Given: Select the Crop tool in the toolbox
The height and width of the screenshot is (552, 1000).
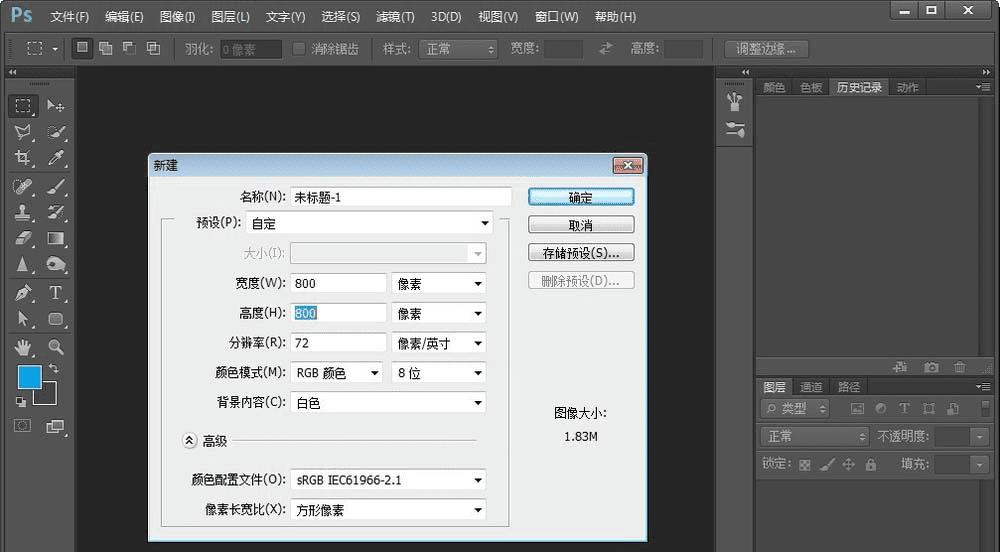Looking at the screenshot, I should pyautogui.click(x=22, y=159).
